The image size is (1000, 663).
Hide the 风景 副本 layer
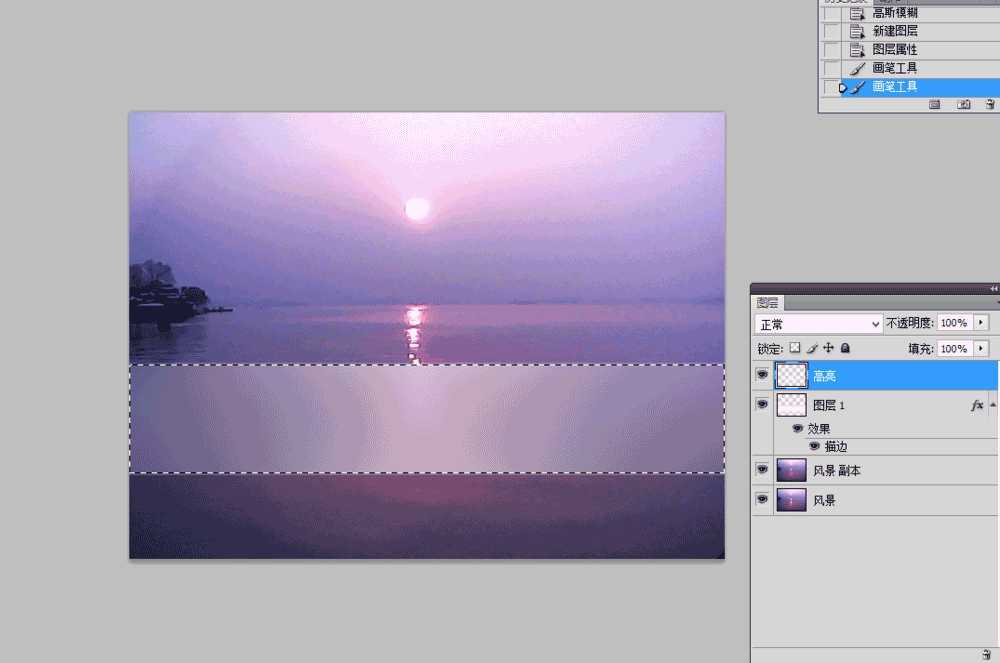pyautogui.click(x=762, y=469)
